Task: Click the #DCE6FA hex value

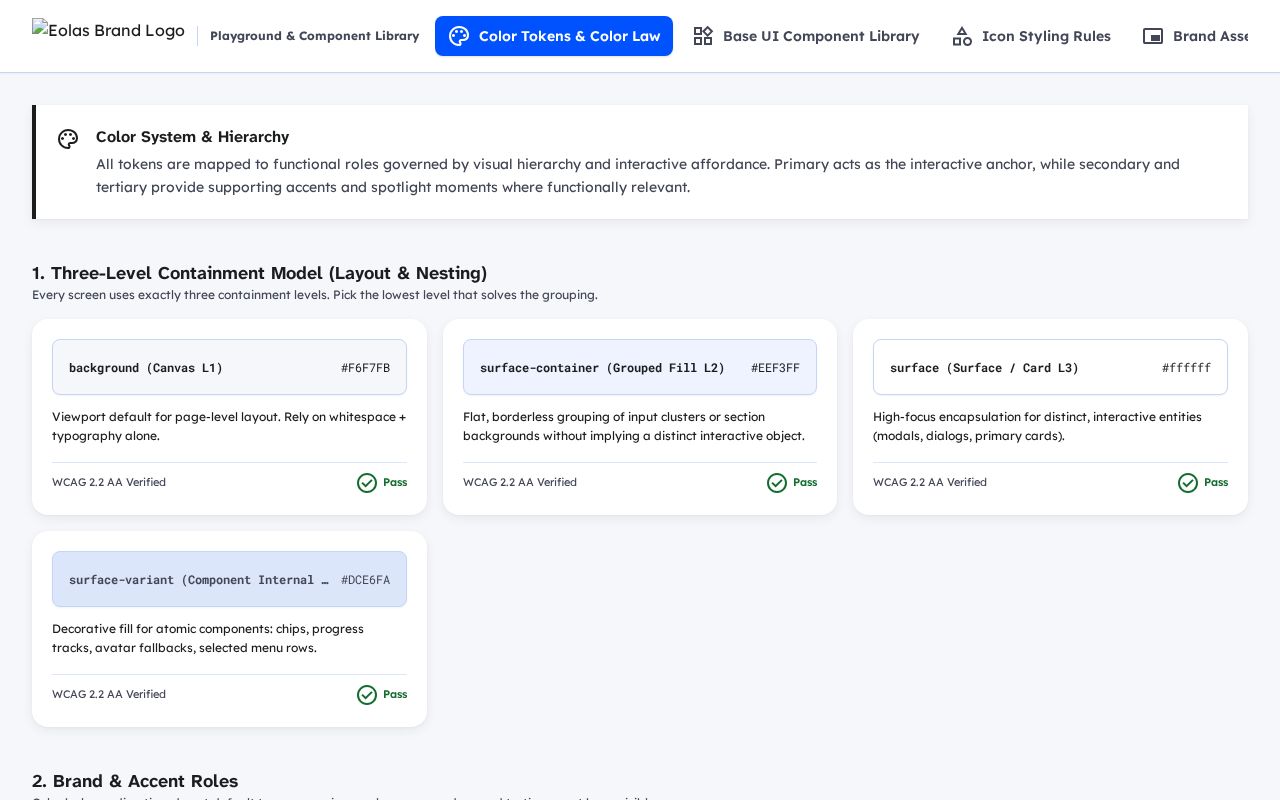Action: [x=365, y=580]
